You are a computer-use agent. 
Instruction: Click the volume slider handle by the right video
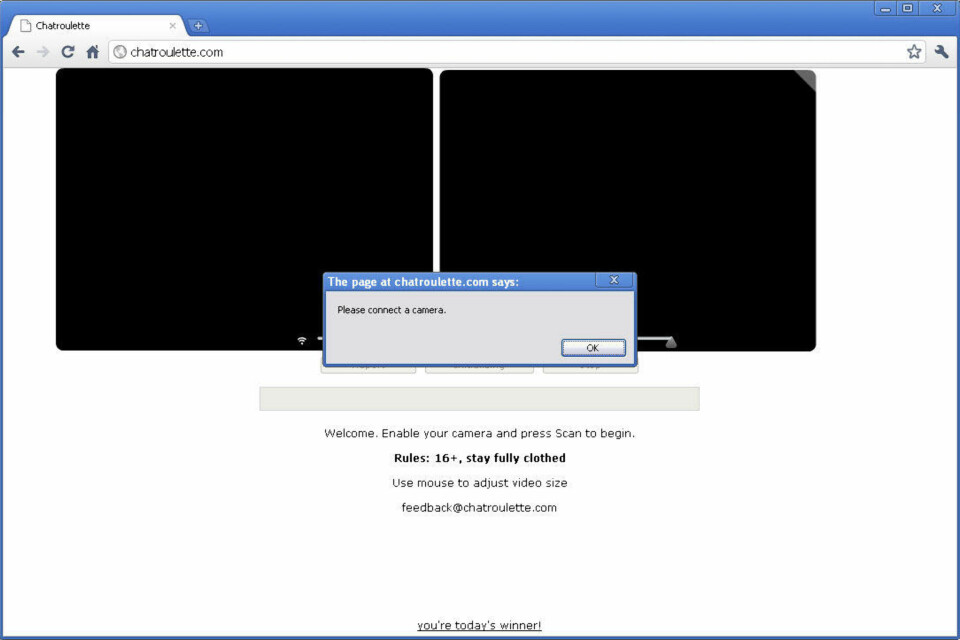coord(671,342)
